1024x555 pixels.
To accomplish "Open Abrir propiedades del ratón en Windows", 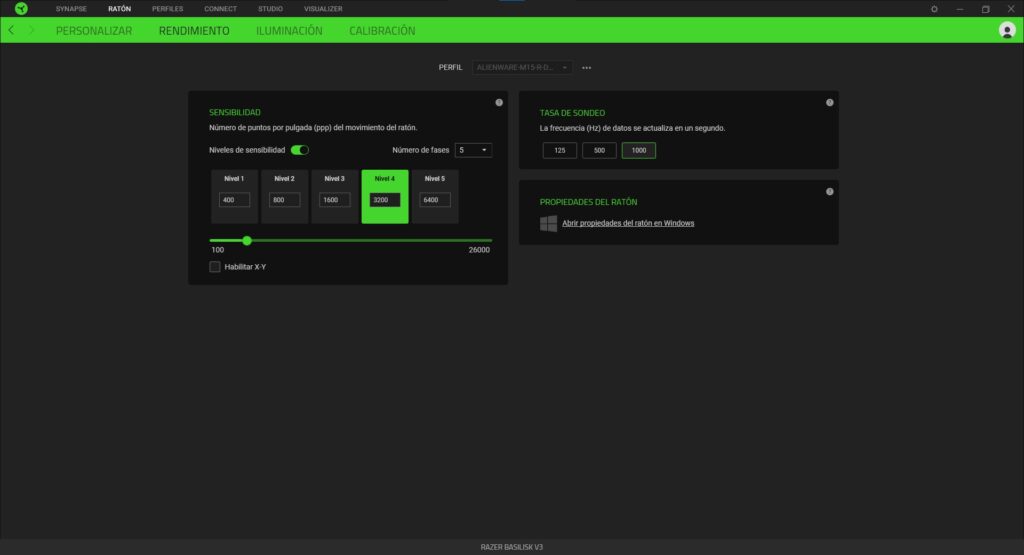I will tap(627, 223).
